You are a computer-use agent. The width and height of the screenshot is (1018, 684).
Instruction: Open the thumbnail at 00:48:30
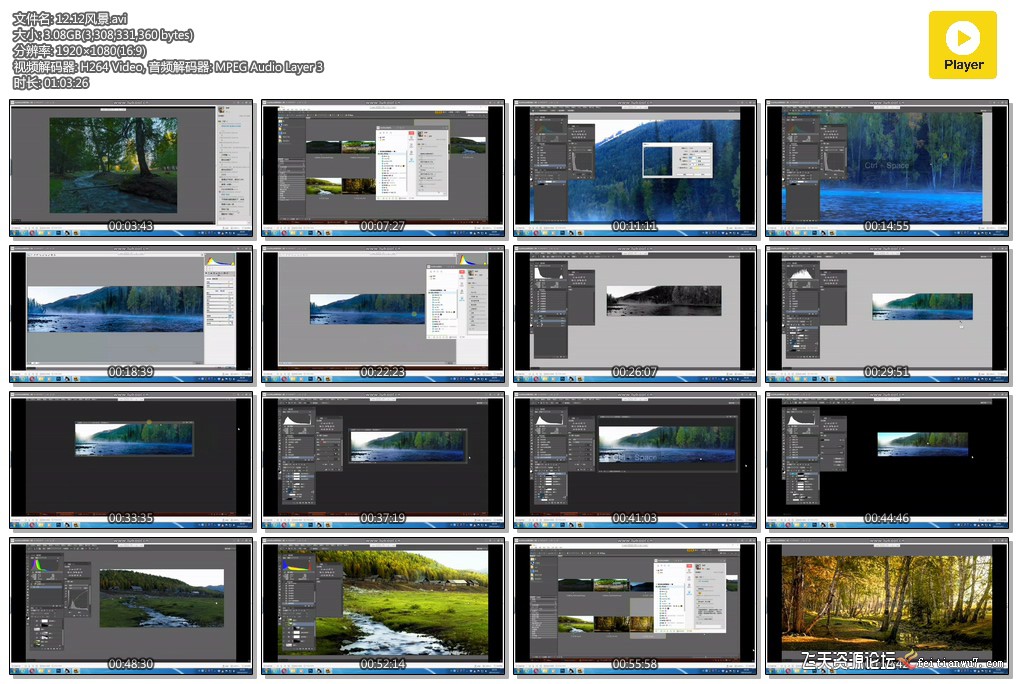click(x=131, y=606)
